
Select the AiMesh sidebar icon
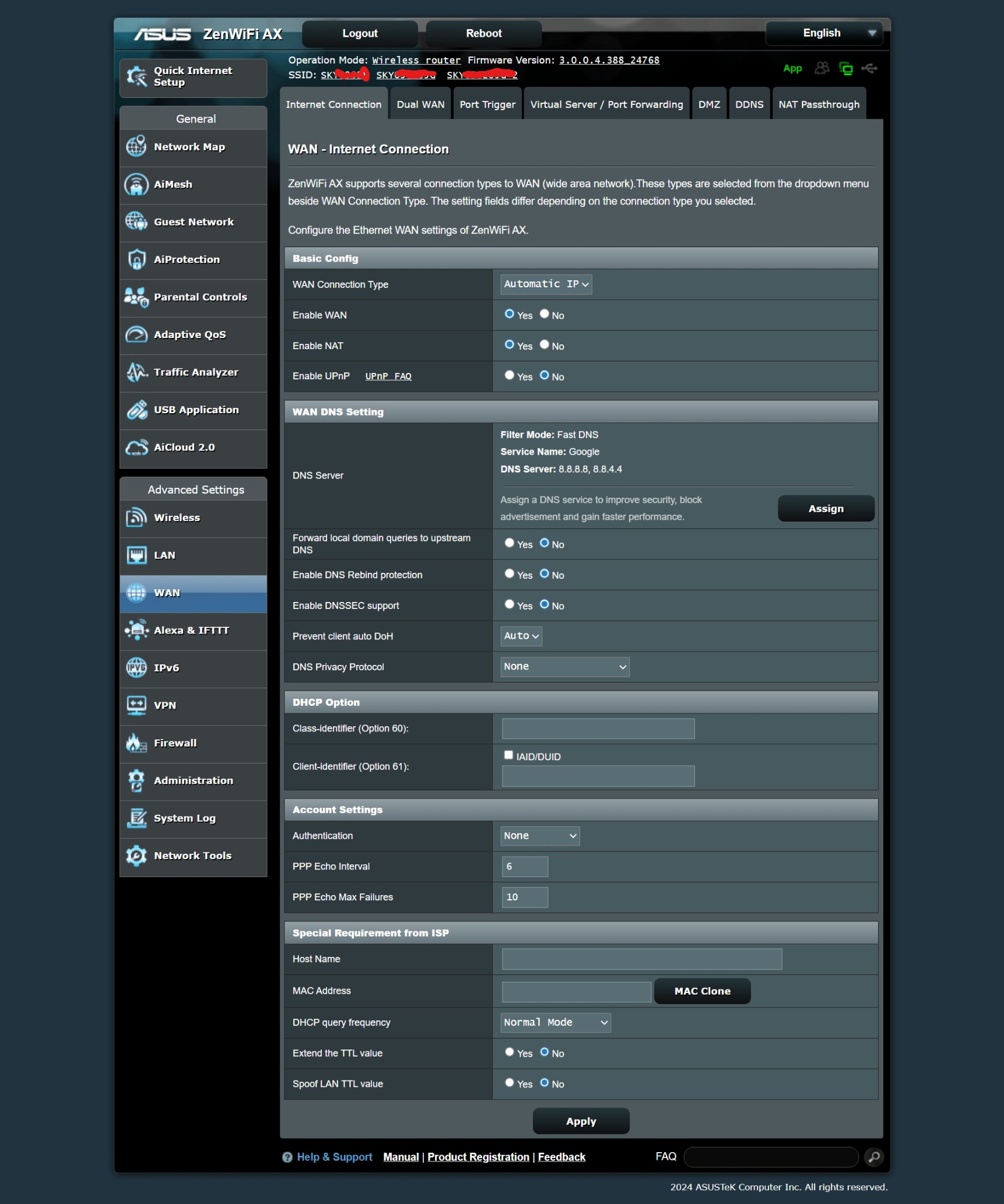(136, 184)
